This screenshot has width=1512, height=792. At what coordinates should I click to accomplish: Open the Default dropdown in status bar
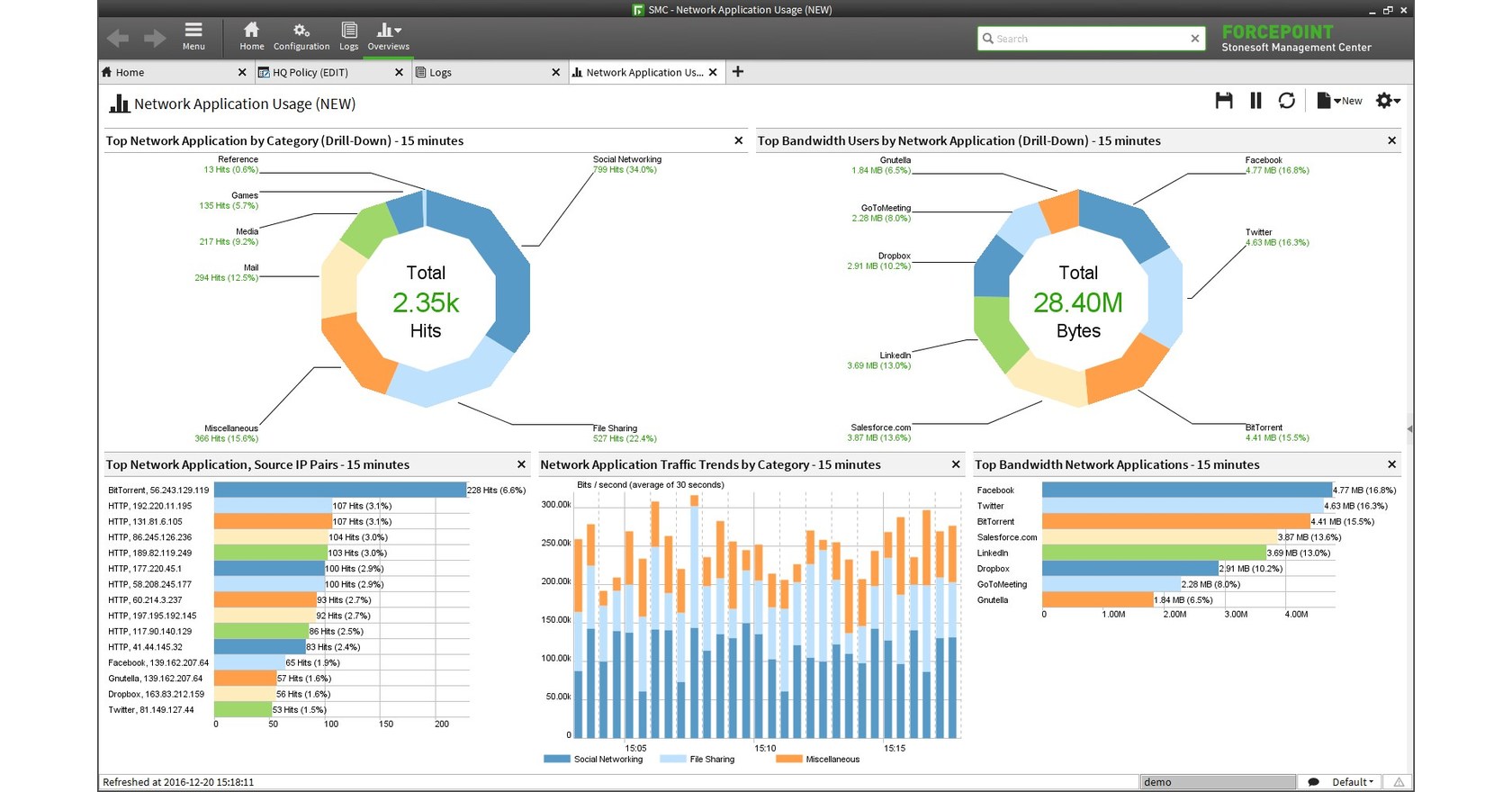[x=1353, y=782]
